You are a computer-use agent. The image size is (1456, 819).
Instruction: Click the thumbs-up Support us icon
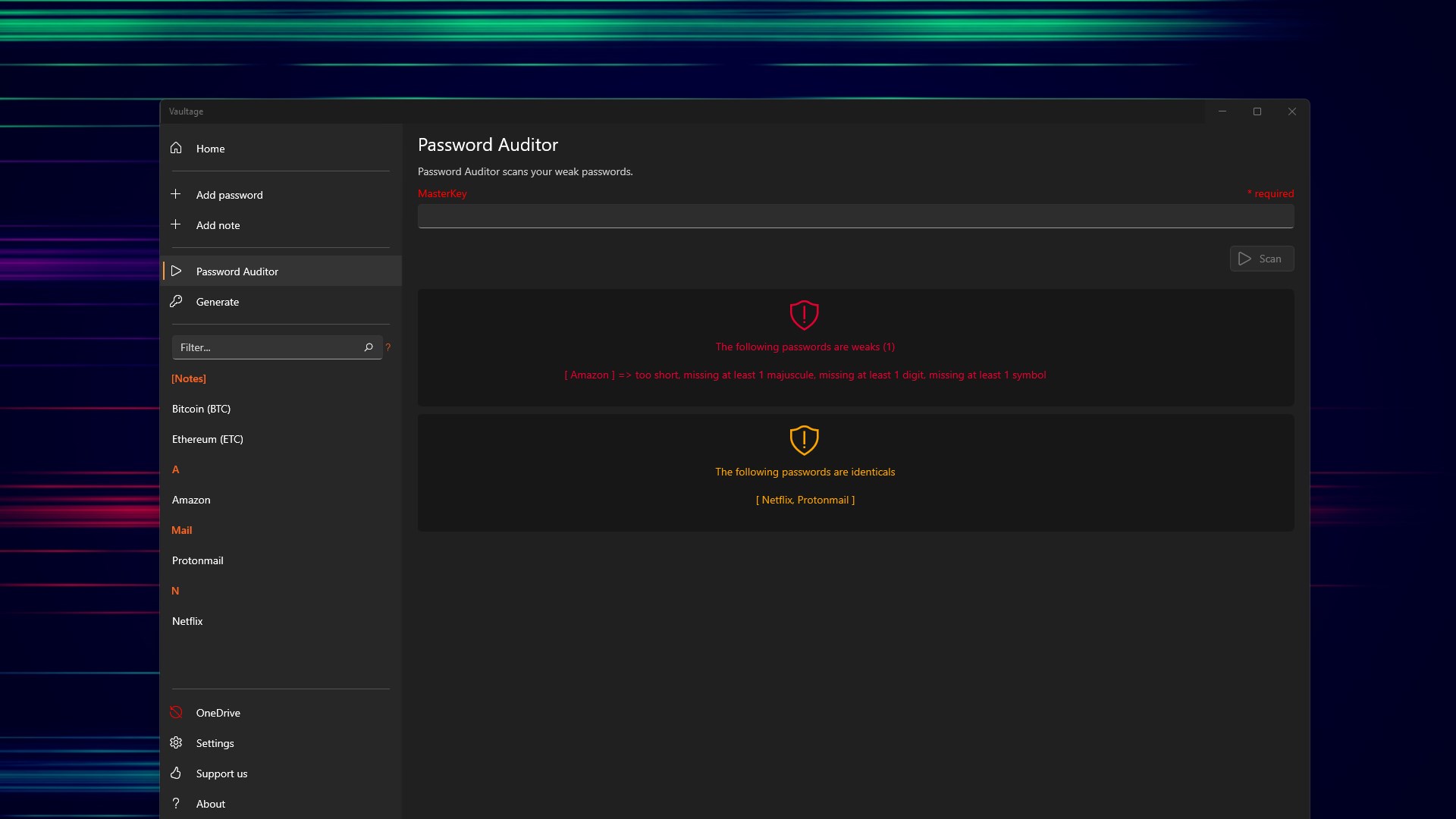[x=176, y=773]
